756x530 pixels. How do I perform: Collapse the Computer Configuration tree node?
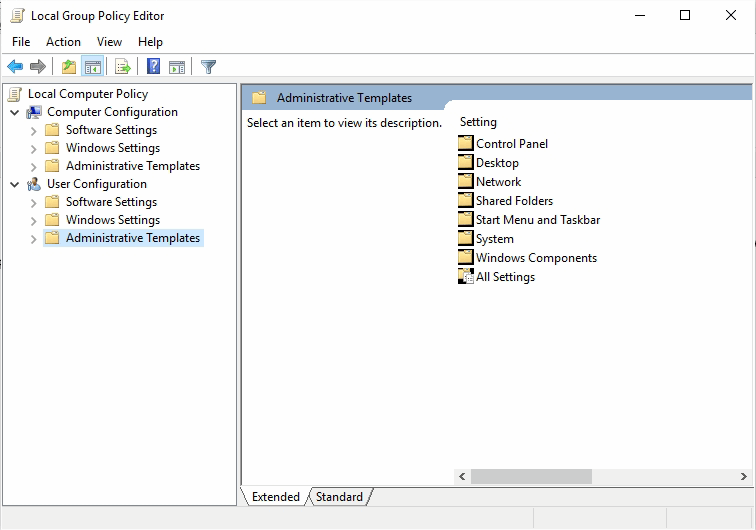pyautogui.click(x=15, y=112)
